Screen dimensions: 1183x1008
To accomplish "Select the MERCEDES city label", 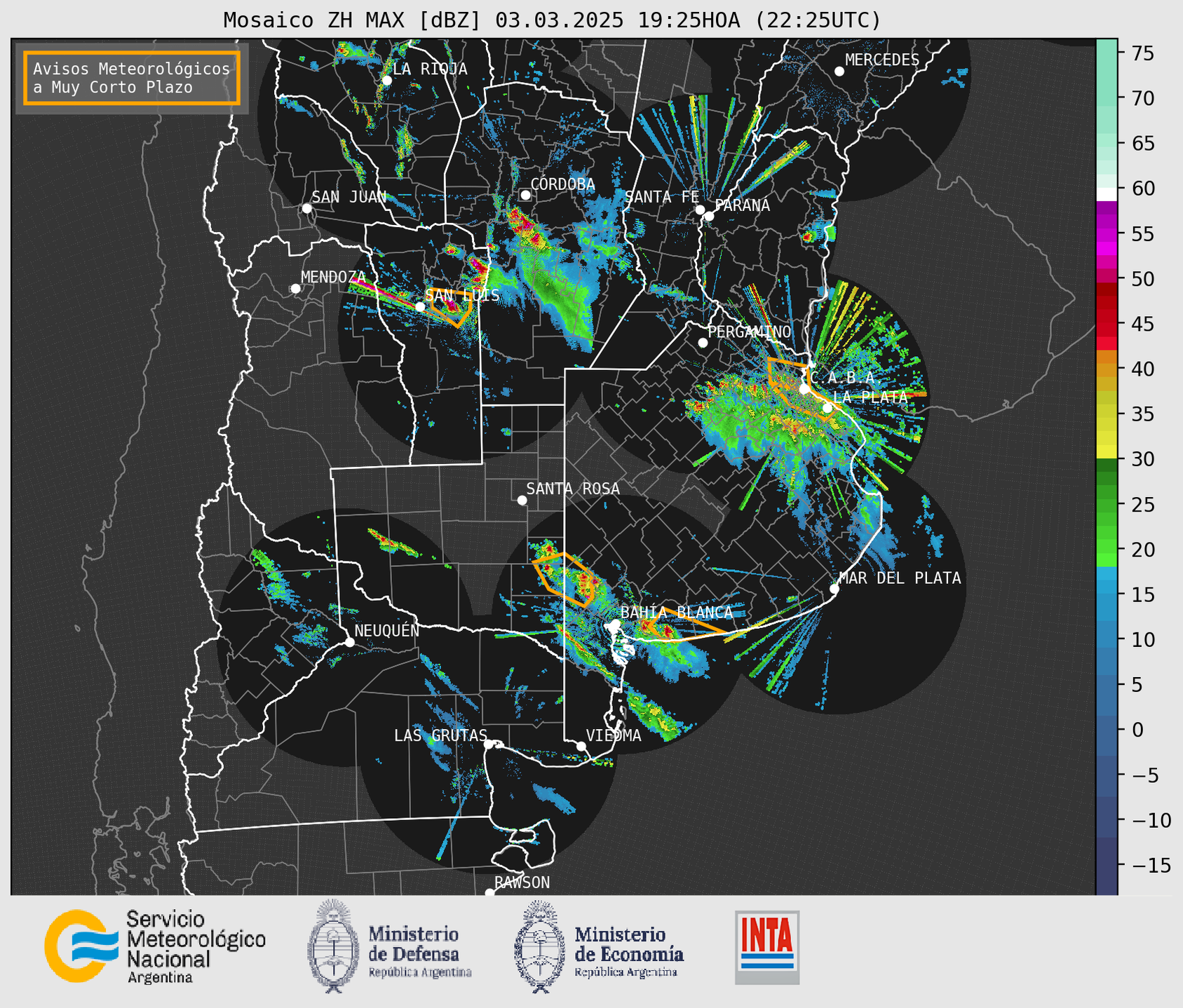I will (882, 60).
